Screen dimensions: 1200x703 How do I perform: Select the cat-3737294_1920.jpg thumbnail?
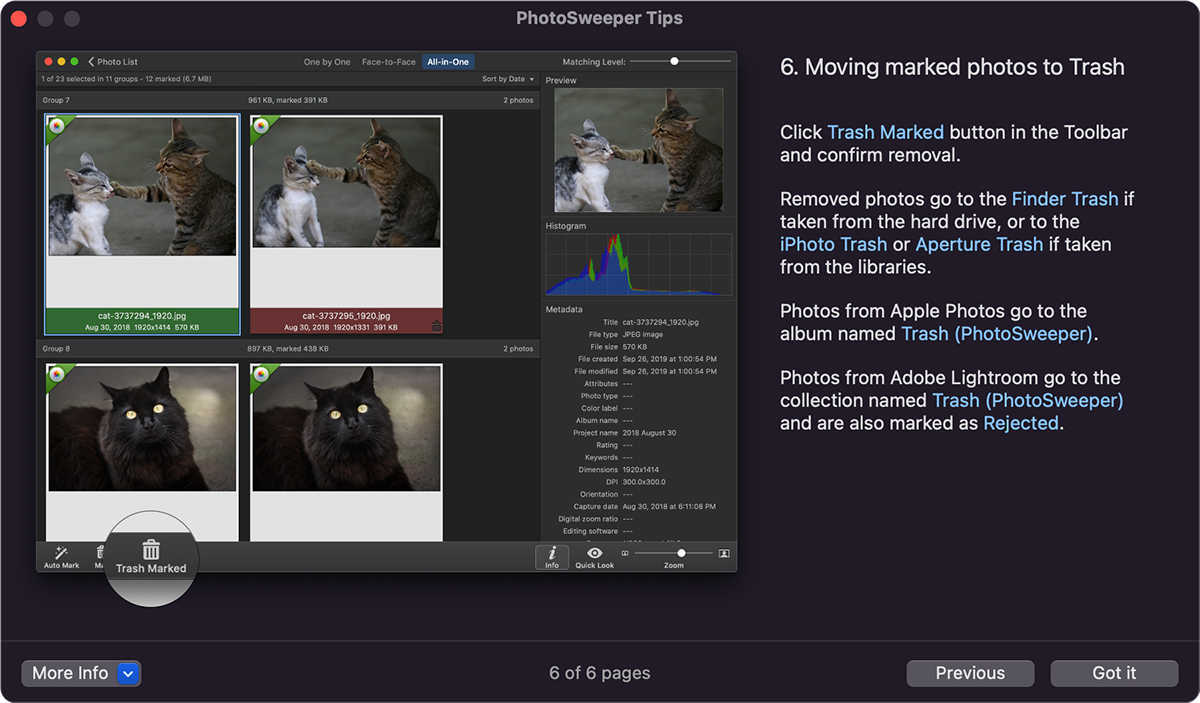pyautogui.click(x=142, y=186)
